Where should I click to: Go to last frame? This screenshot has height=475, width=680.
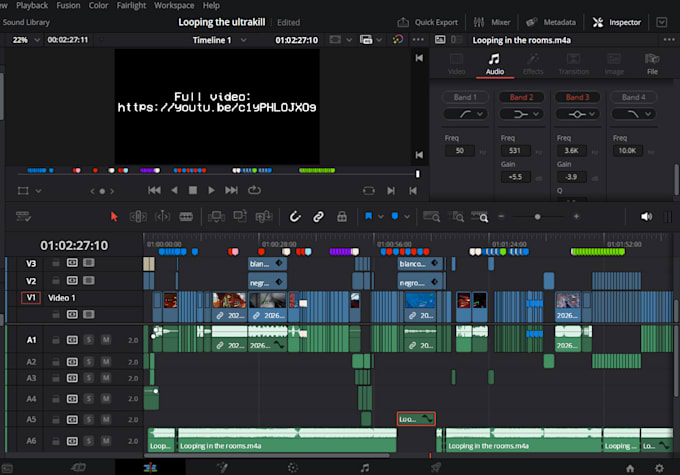(231, 190)
